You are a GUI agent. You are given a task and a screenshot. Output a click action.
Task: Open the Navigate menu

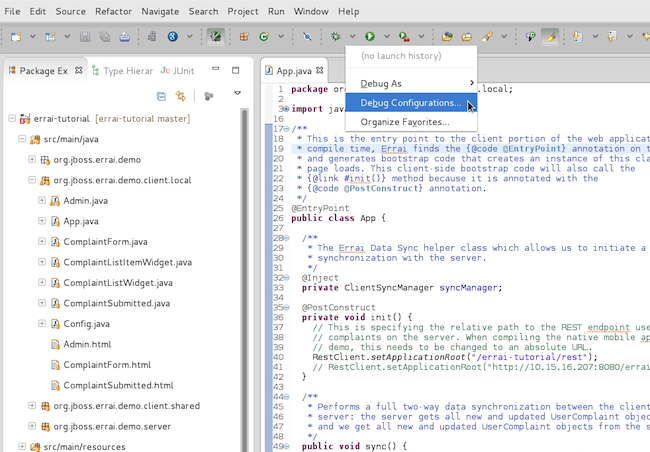point(160,12)
